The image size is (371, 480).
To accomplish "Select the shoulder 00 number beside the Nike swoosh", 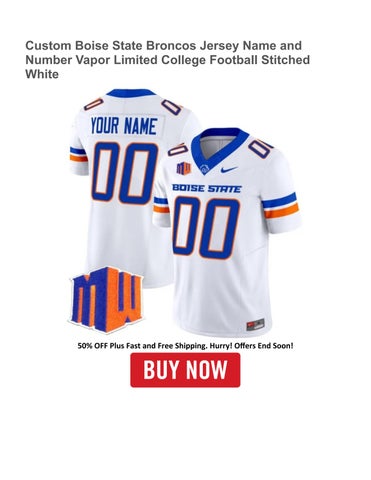I will 260,145.
